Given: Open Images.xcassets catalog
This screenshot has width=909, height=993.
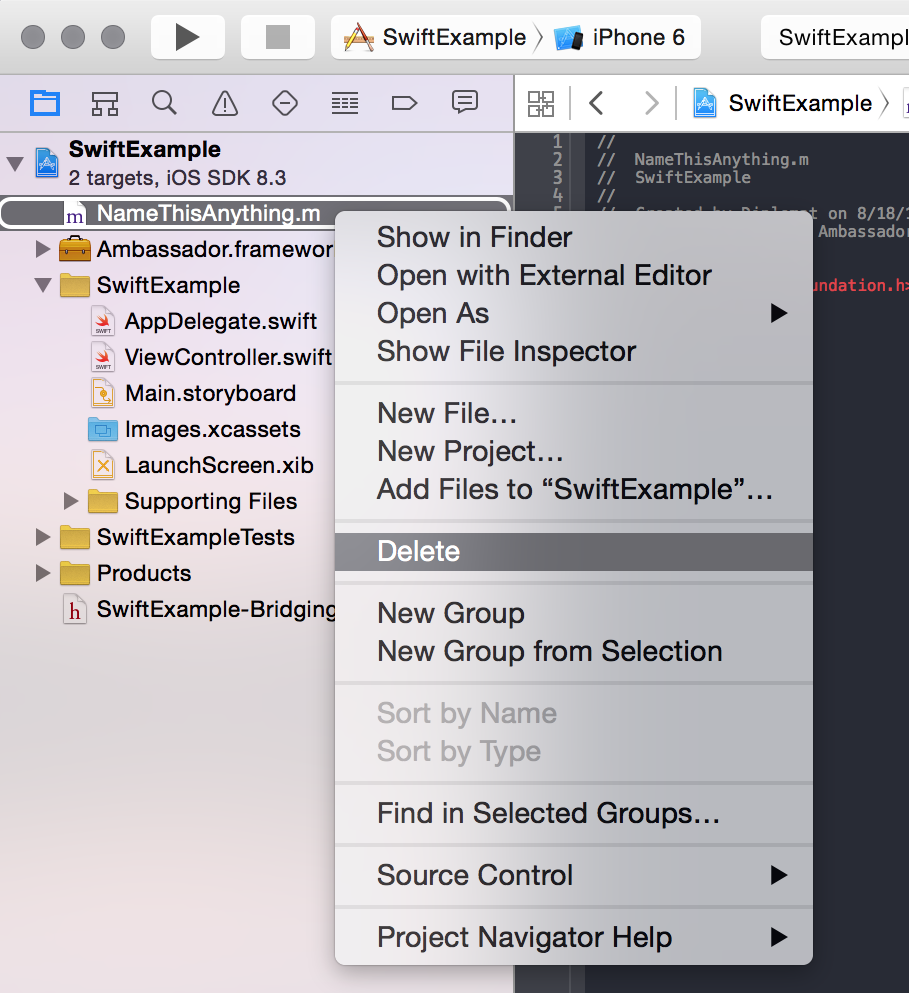Looking at the screenshot, I should tap(212, 429).
